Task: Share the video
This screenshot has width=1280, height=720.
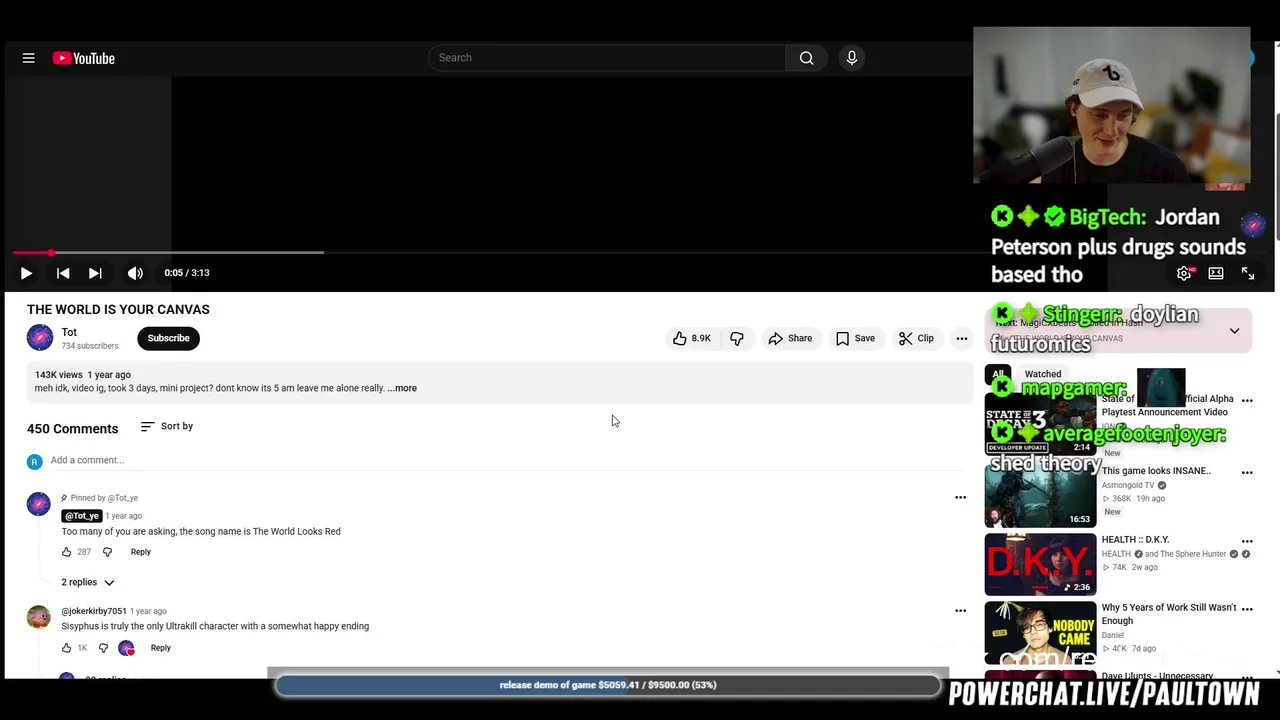Action: coord(790,339)
